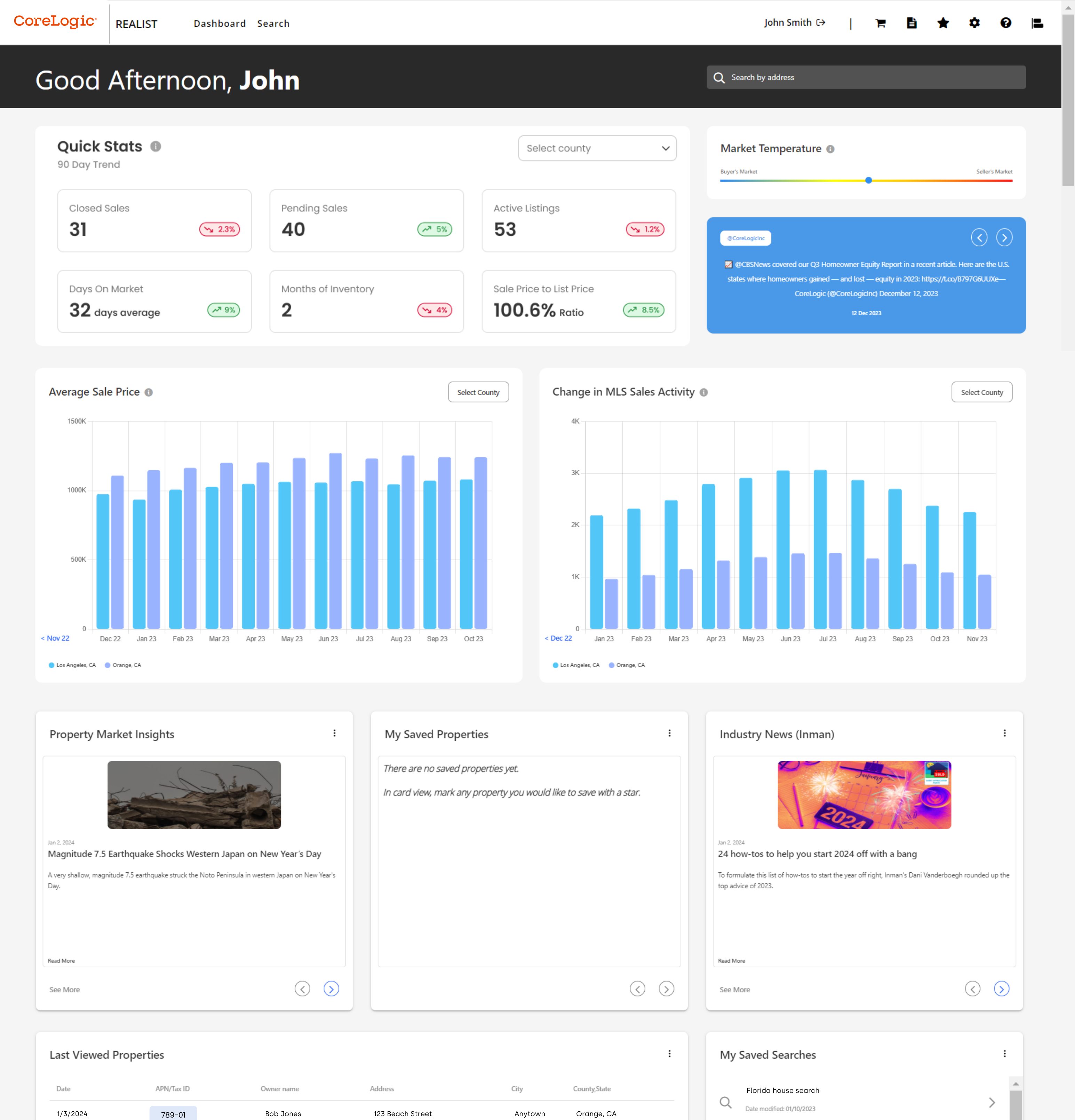
Task: Toggle the Los Angeles, CA legend on Average Sale Price
Action: (x=72, y=665)
